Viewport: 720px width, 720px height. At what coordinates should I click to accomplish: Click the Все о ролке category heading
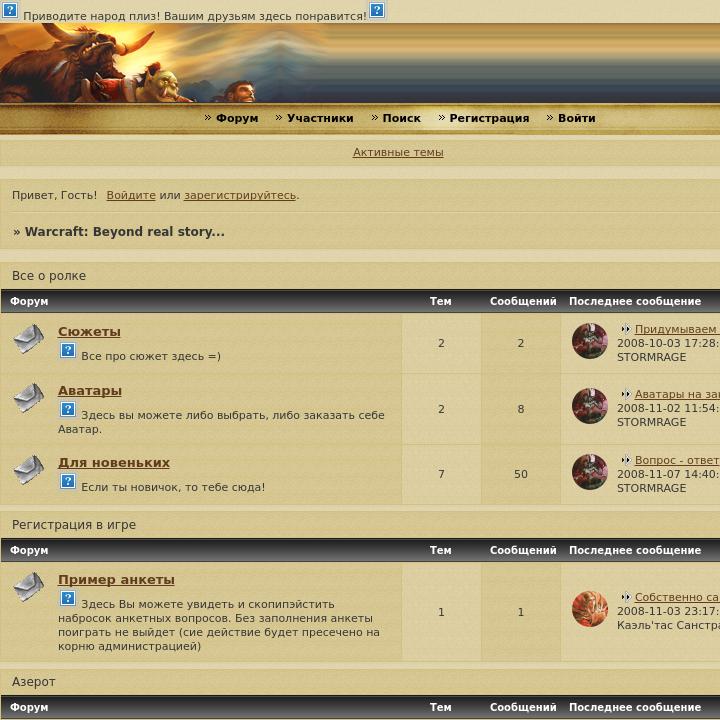pos(49,276)
